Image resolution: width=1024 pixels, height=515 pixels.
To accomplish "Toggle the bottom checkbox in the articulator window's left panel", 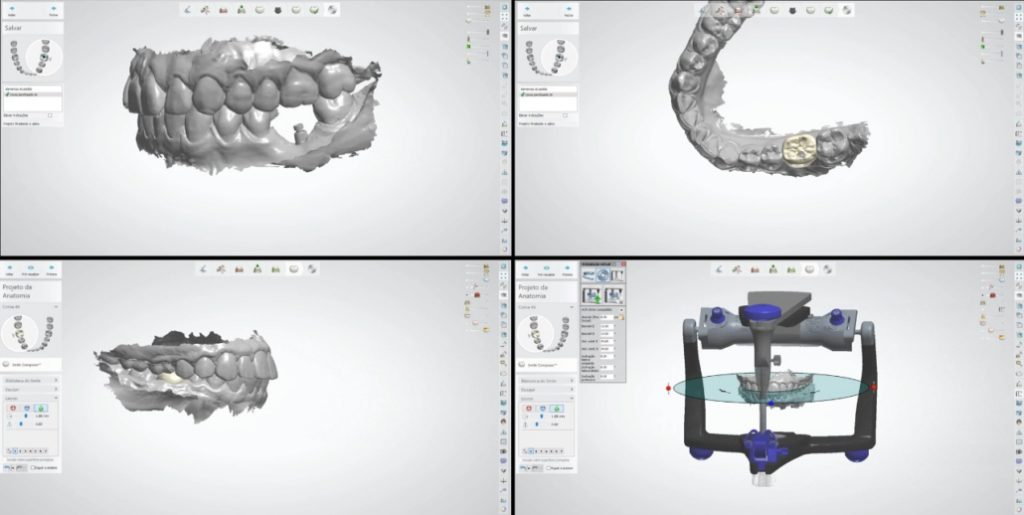I will 549,468.
